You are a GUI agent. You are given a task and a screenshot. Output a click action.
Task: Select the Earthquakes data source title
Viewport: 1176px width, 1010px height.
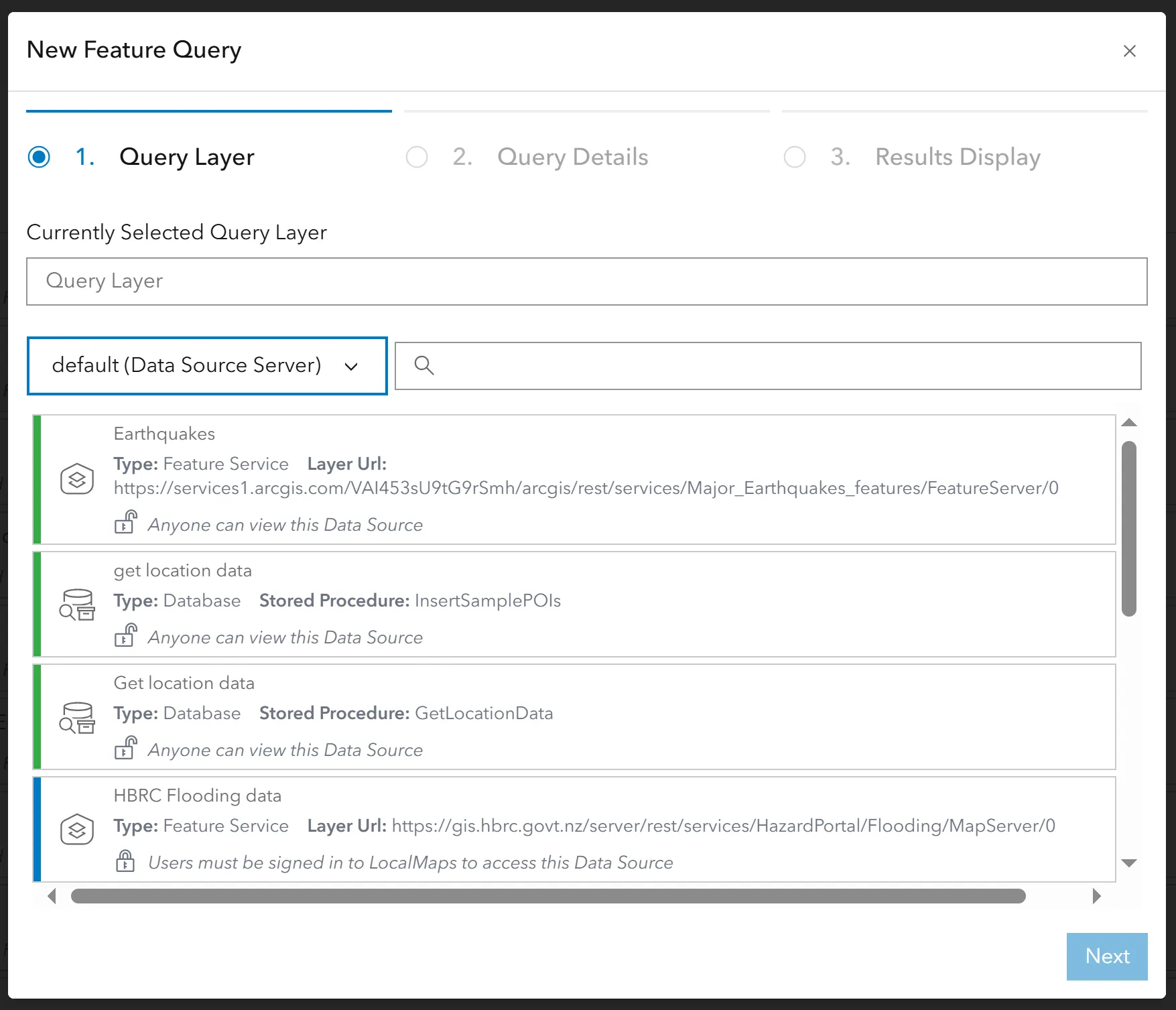(x=164, y=434)
